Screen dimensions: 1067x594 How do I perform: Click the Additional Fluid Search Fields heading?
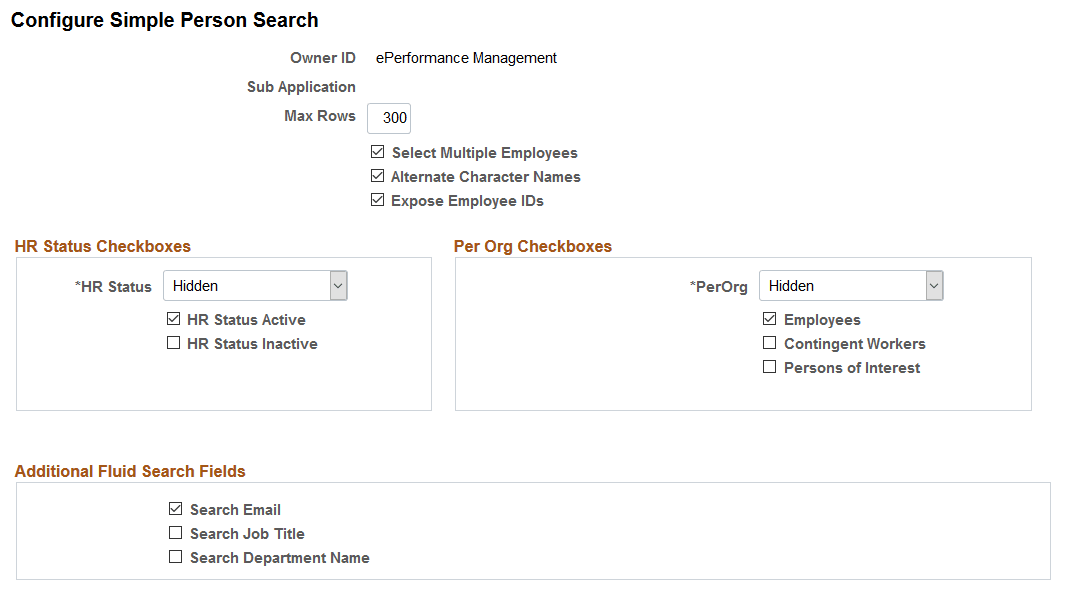point(130,471)
